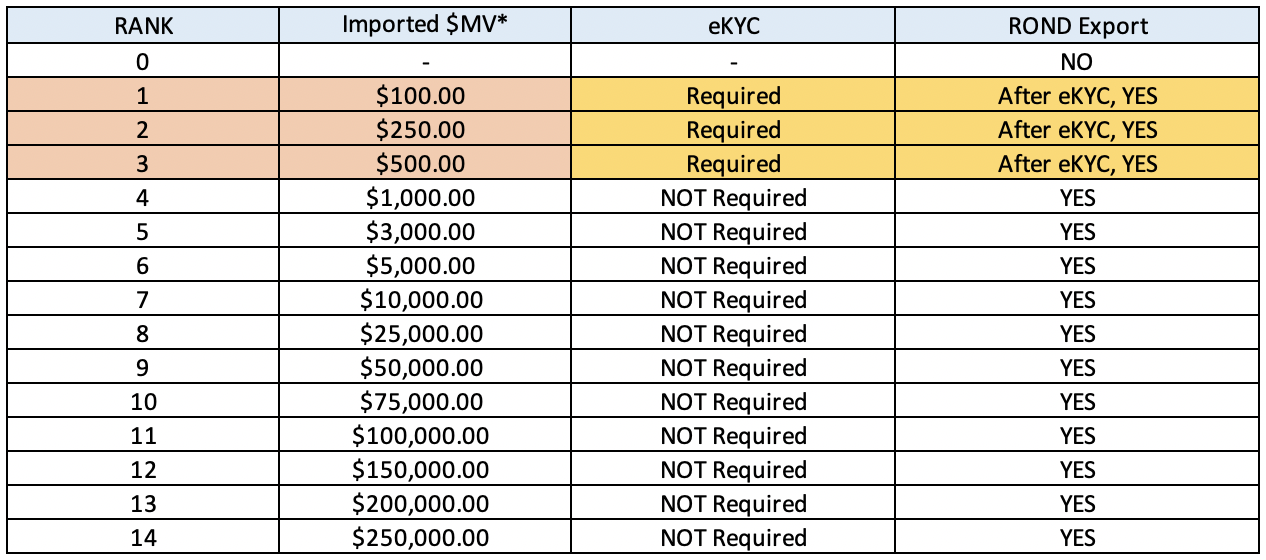Select the $500.00 highlighted cell
The image size is (1266, 560).
(x=426, y=164)
